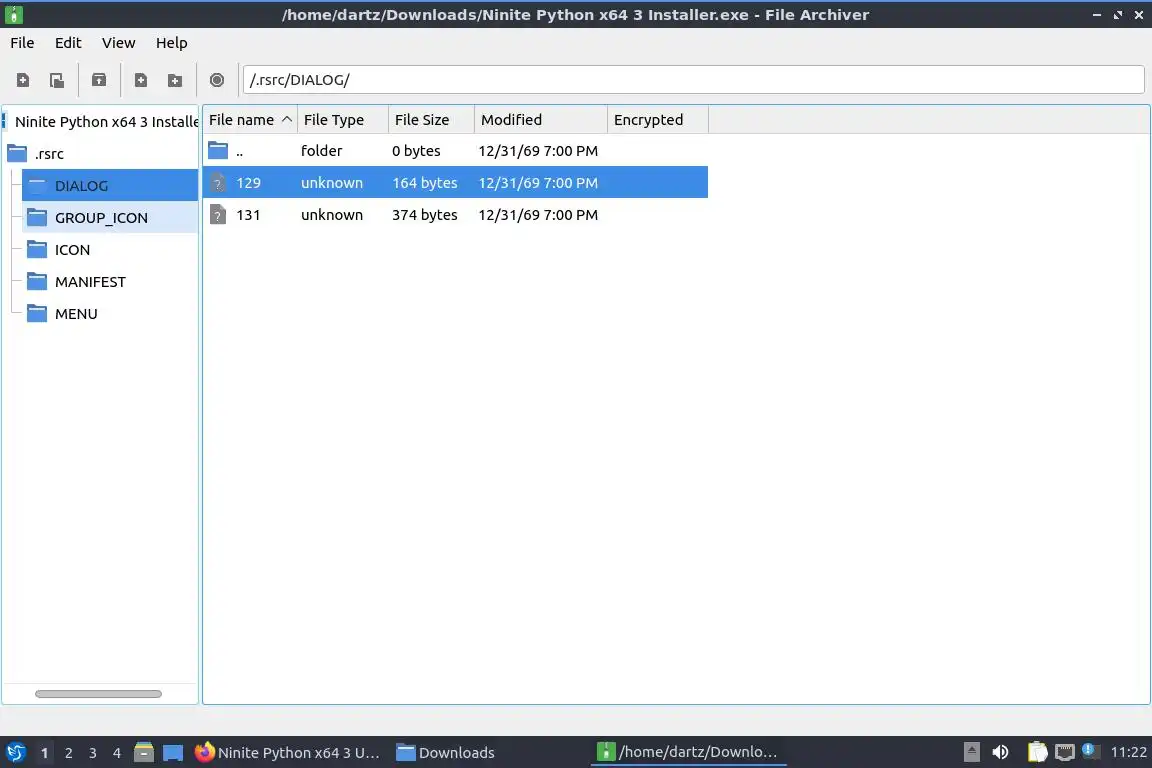The image size is (1152, 768).
Task: Switch to workspace 3 in the taskbar
Action: pyautogui.click(x=93, y=753)
